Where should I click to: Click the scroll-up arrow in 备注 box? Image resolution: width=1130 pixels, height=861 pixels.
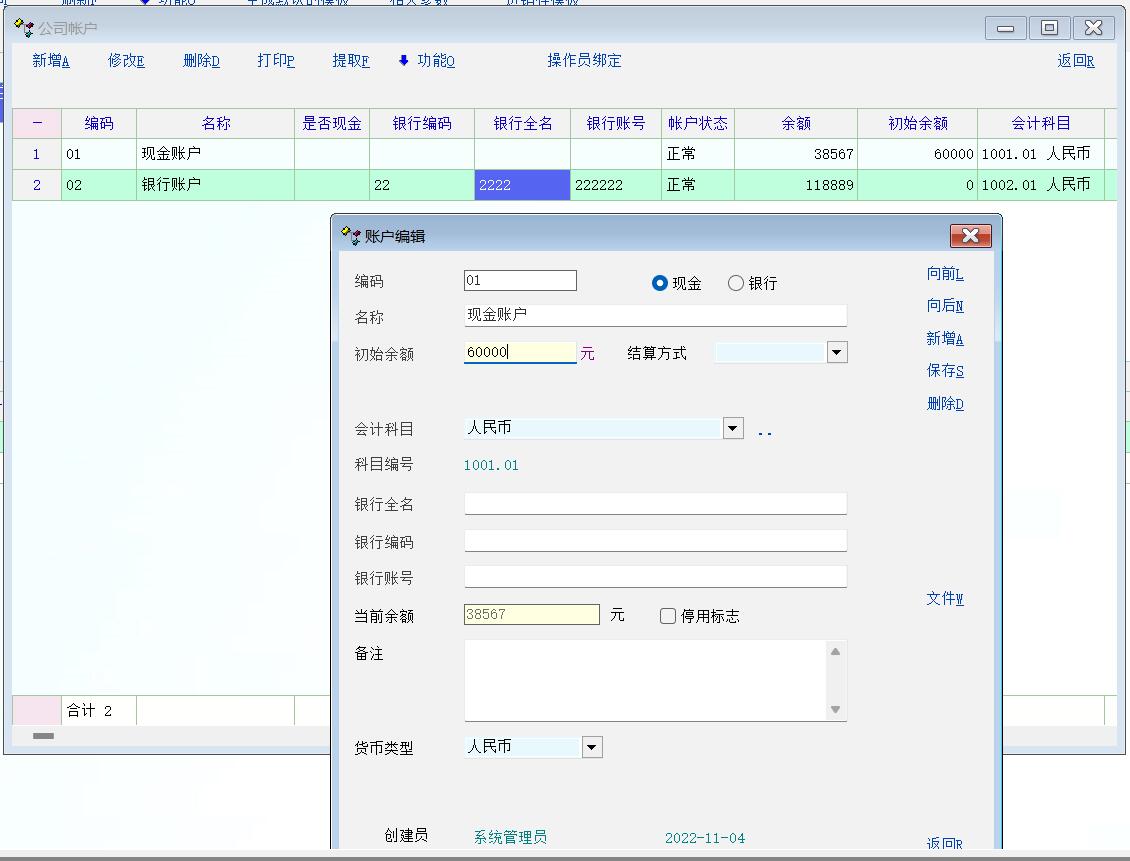(x=835, y=652)
